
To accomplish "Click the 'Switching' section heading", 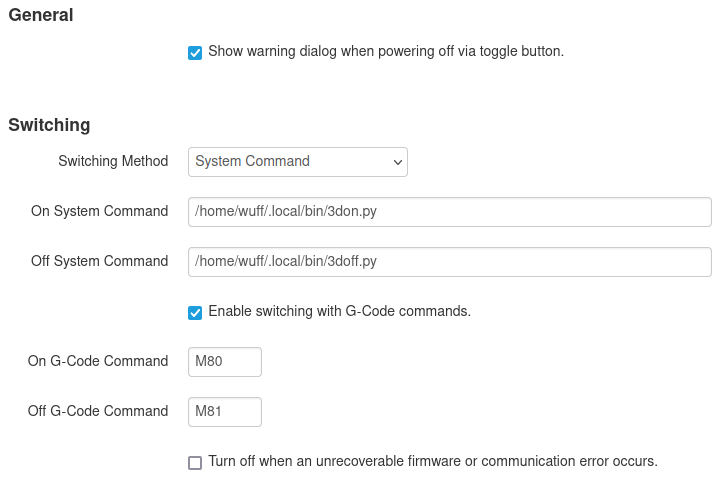I will tap(49, 125).
